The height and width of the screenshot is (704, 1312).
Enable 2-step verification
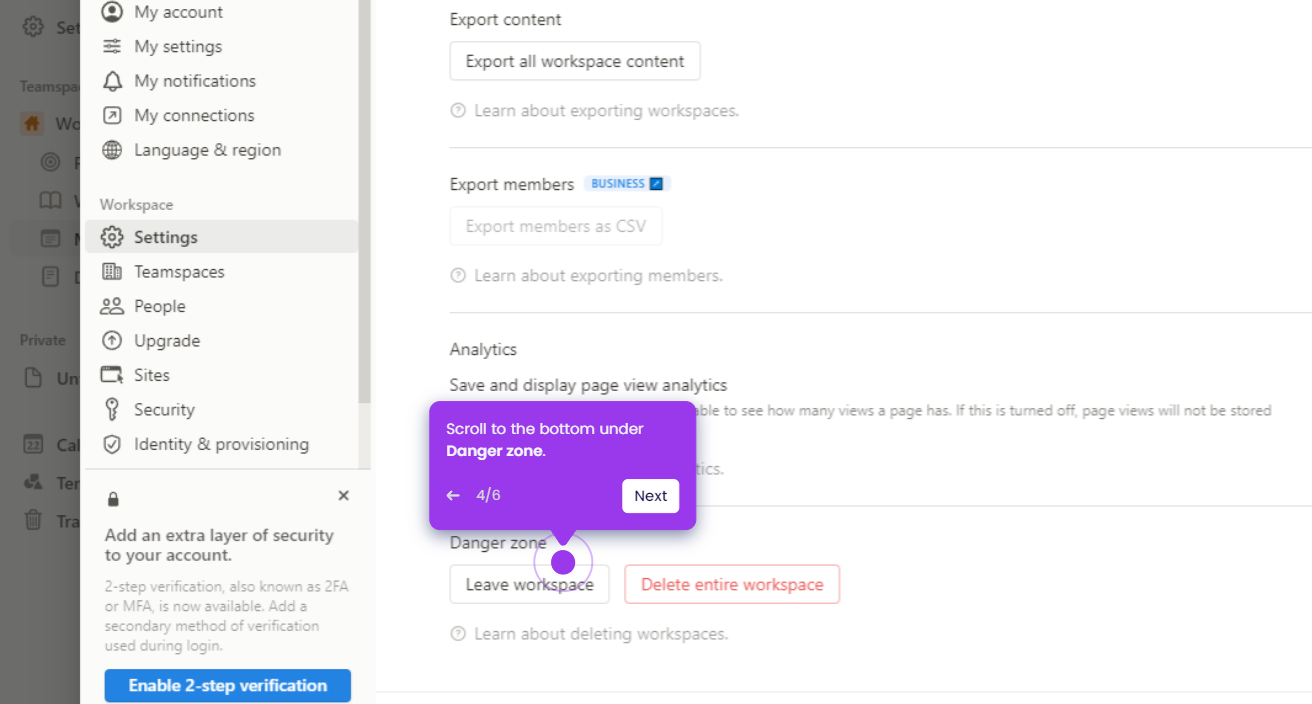(227, 685)
